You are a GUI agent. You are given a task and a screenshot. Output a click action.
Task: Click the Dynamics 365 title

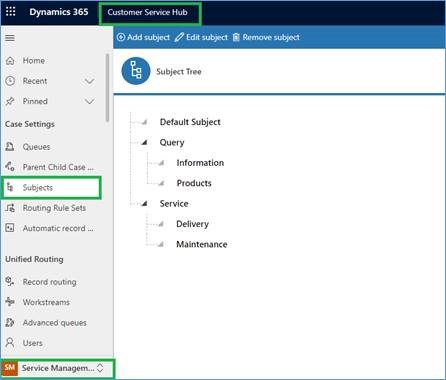59,12
